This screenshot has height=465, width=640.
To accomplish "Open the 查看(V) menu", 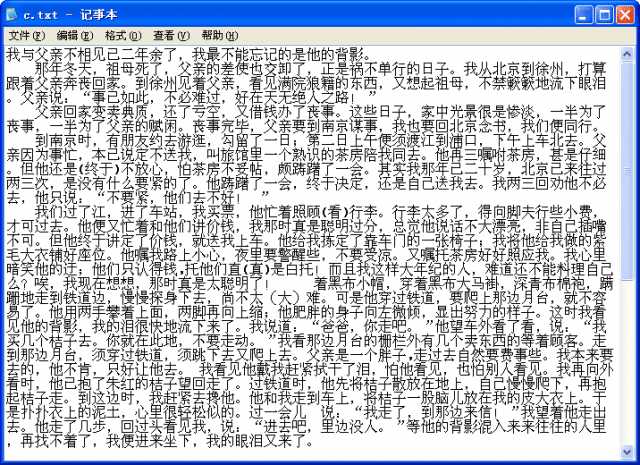I will point(171,36).
